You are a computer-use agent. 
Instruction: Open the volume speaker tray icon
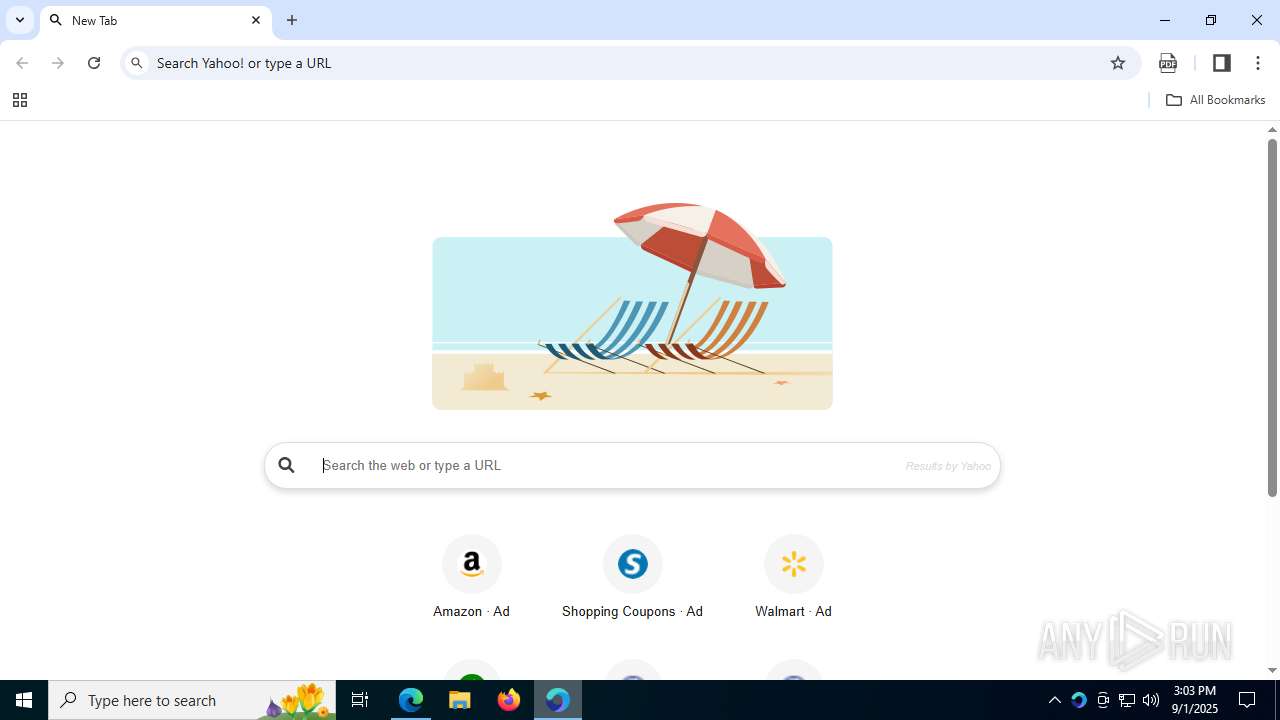point(1151,700)
